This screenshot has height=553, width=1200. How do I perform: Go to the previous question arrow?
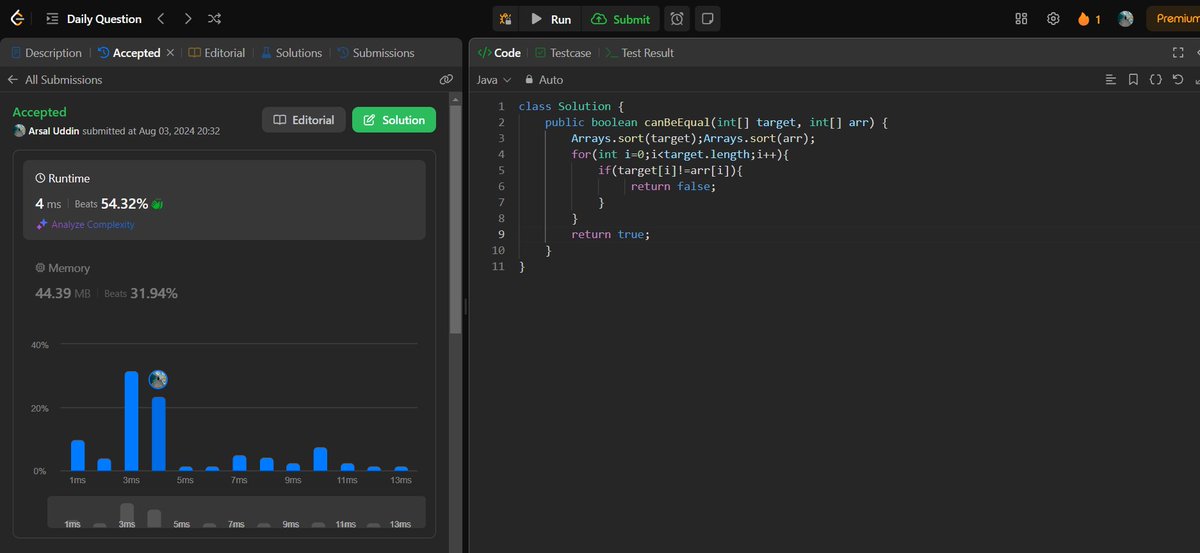161,19
